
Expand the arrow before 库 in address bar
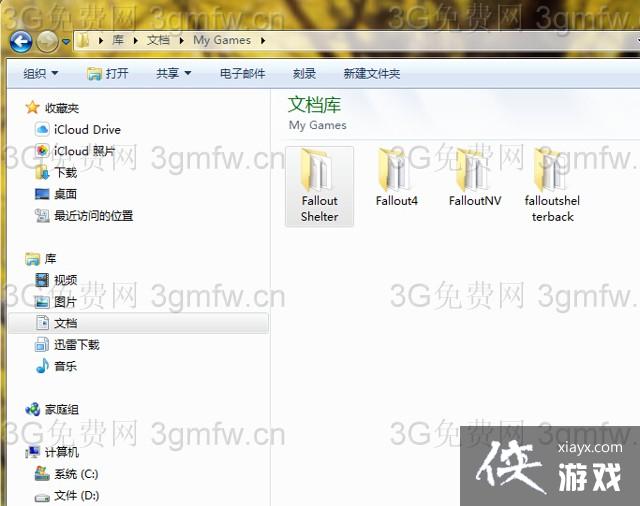point(101,40)
